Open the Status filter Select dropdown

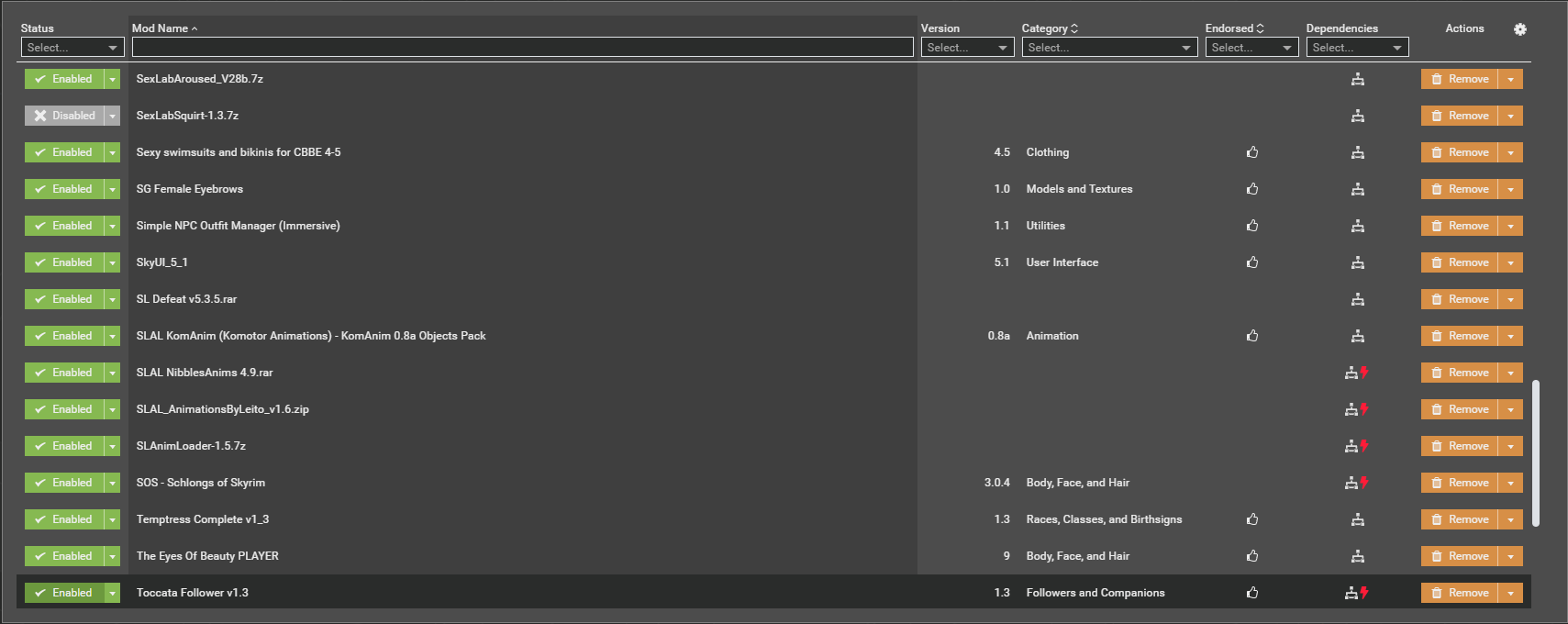72,48
